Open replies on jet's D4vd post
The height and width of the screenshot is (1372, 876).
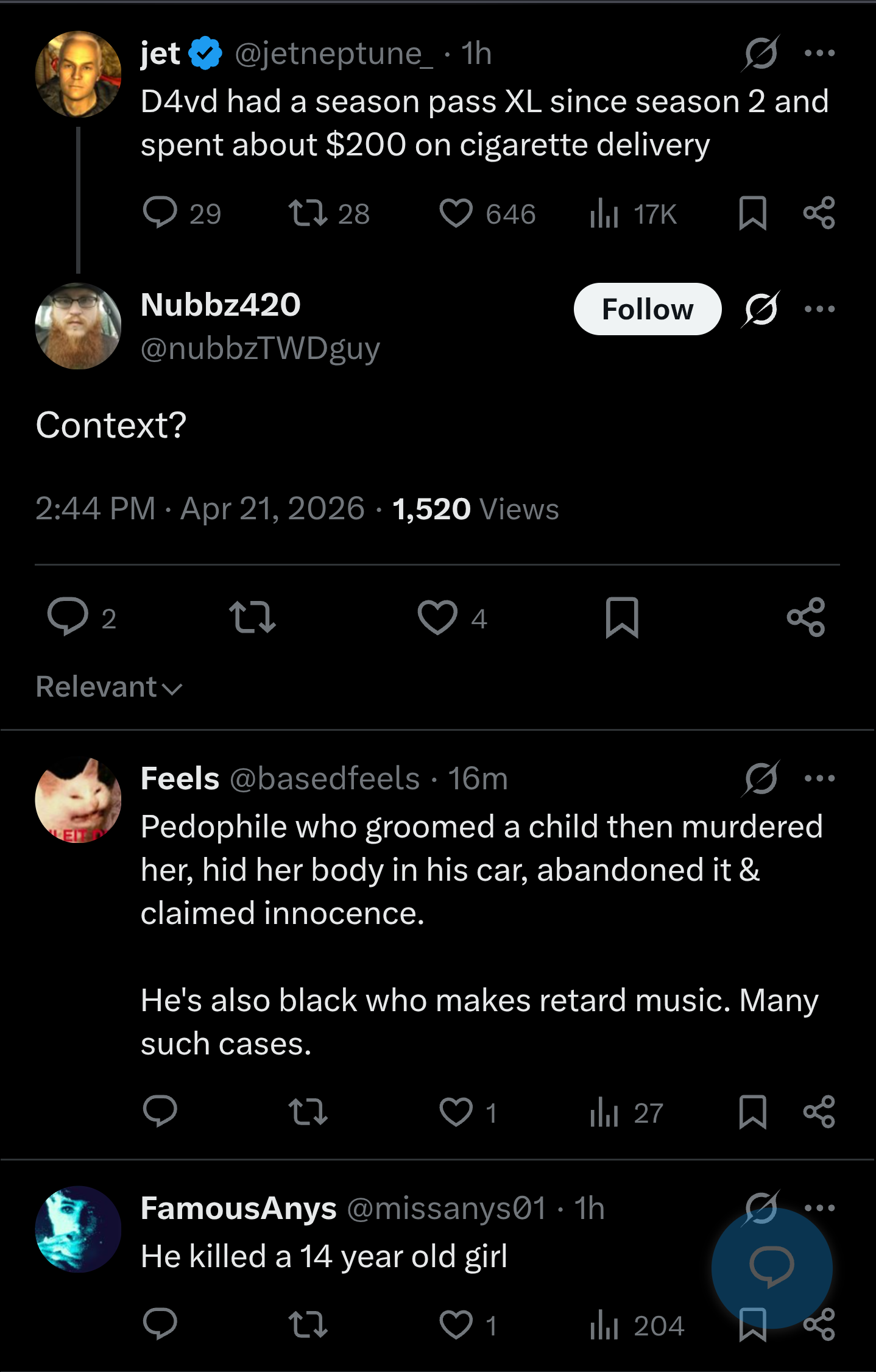click(160, 214)
